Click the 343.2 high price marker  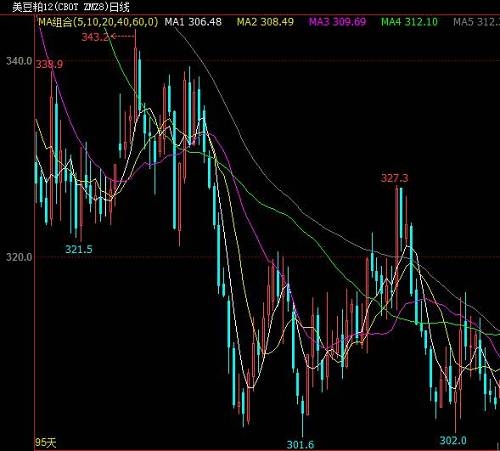[x=95, y=37]
